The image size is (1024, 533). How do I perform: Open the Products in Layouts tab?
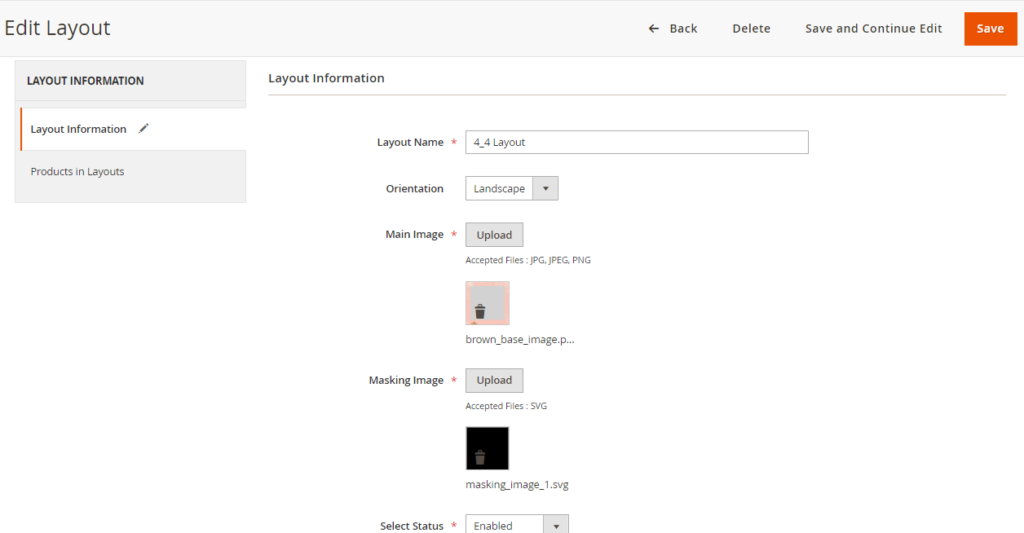tap(78, 172)
